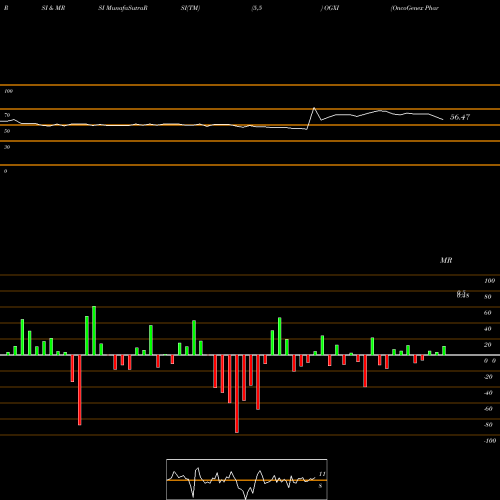The width and height of the screenshot is (500, 500).
Task: Click the MR axis label -60
Action: click(488, 409)
